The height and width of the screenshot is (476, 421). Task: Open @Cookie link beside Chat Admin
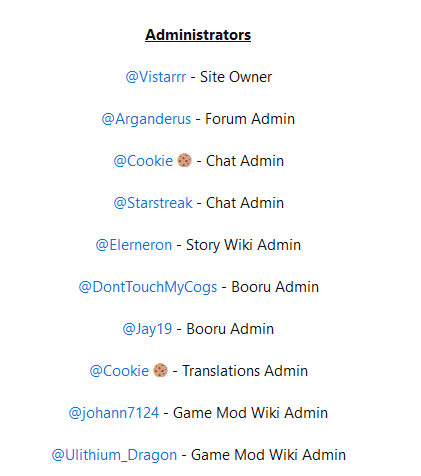pyautogui.click(x=143, y=161)
